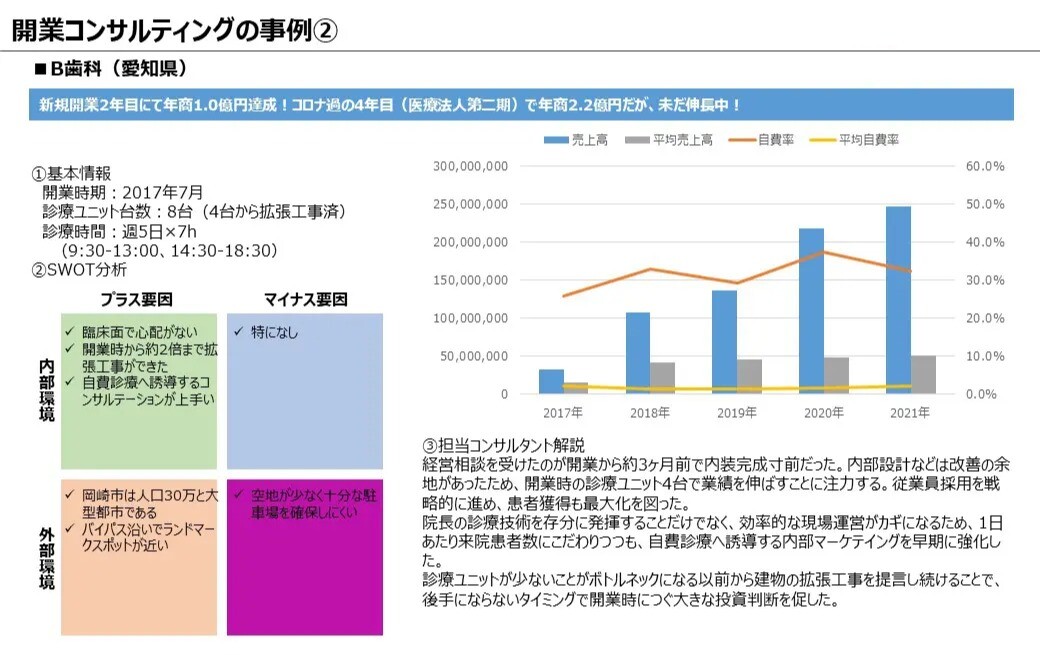Click the checkmark beside 岡崎市は人口30万と大型都市である
The width and height of the screenshot is (1040, 655).
click(68, 494)
